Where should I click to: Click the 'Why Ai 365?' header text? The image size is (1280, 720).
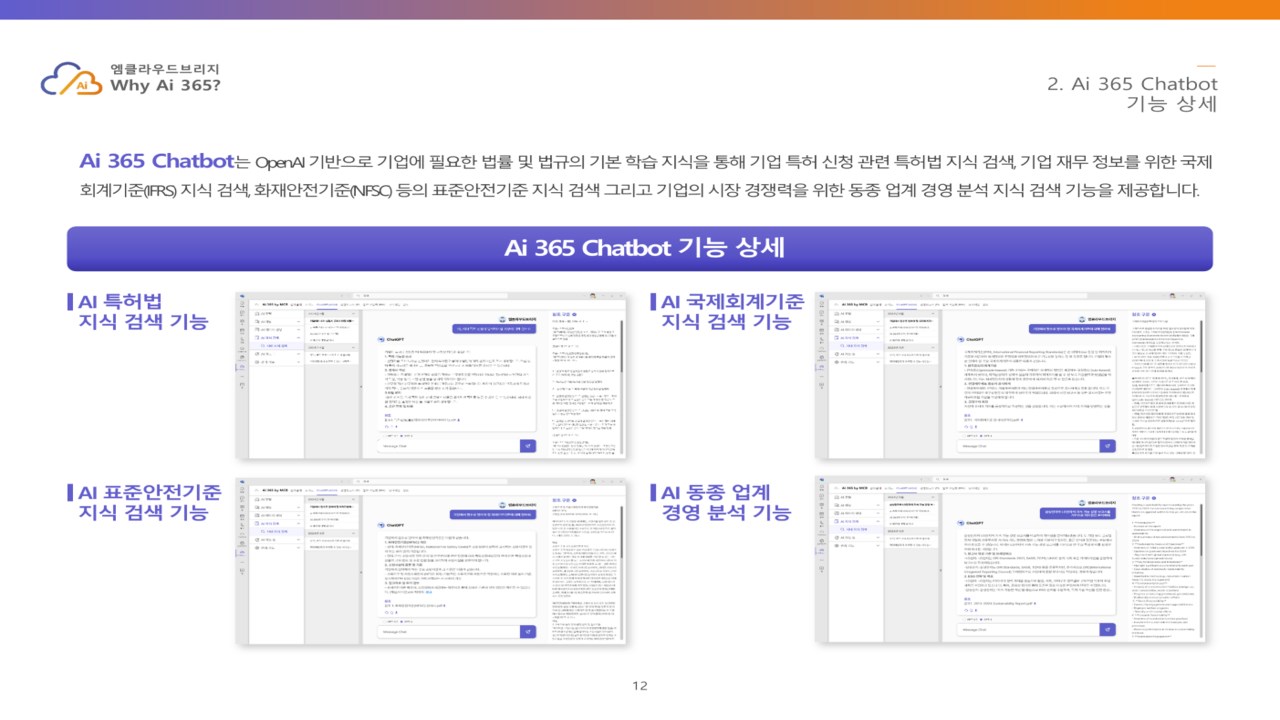[x=166, y=86]
